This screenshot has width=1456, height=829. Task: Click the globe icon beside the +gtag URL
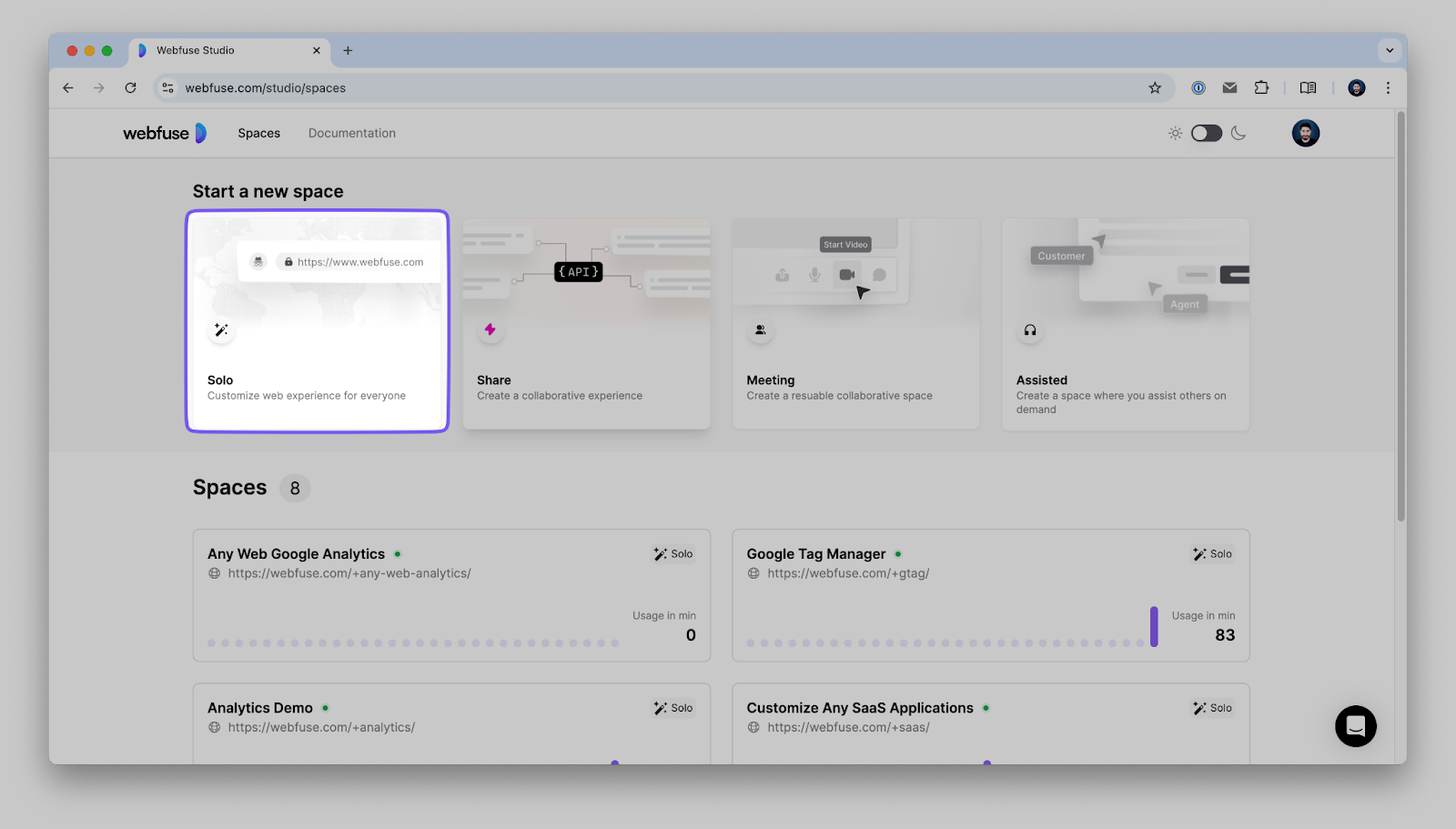[x=753, y=573]
